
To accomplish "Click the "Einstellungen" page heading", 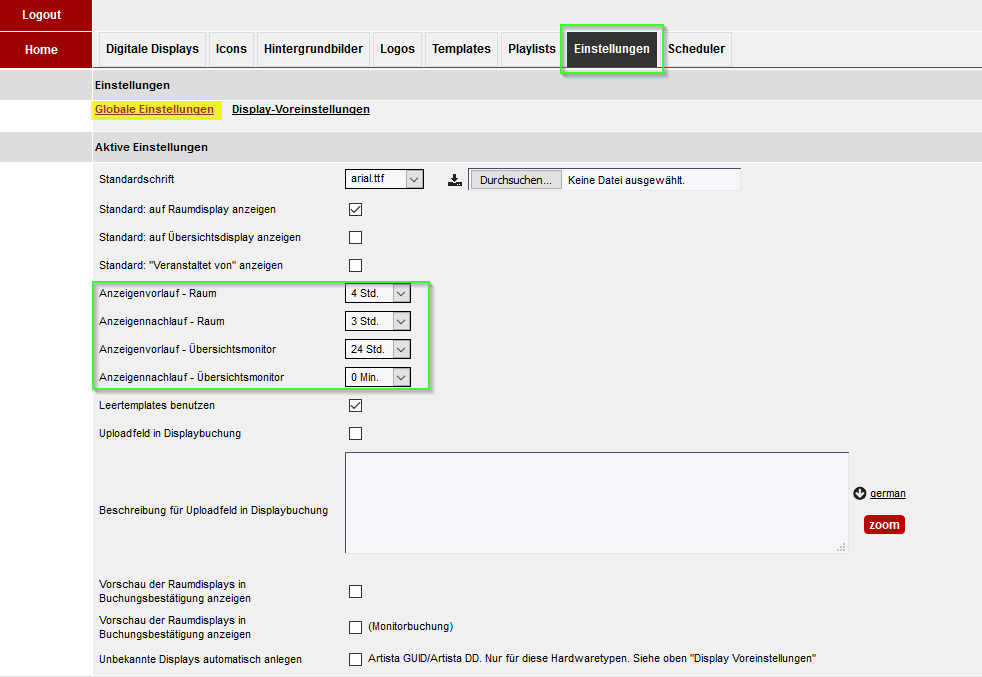I will [132, 85].
